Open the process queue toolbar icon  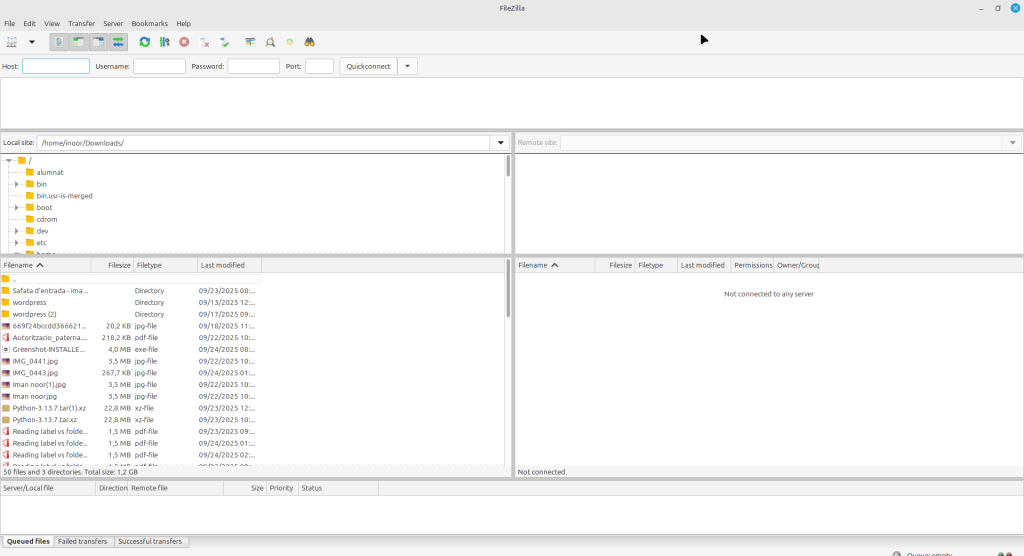(x=165, y=42)
